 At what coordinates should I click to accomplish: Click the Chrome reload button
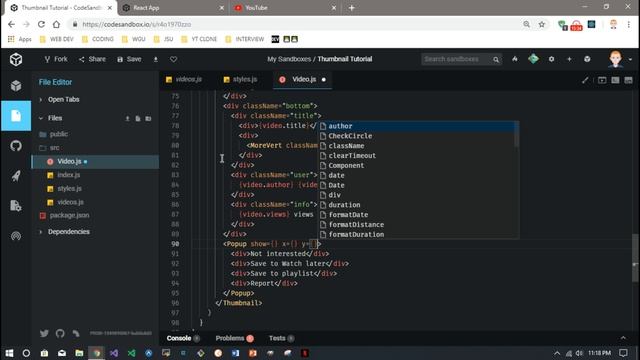click(x=41, y=24)
